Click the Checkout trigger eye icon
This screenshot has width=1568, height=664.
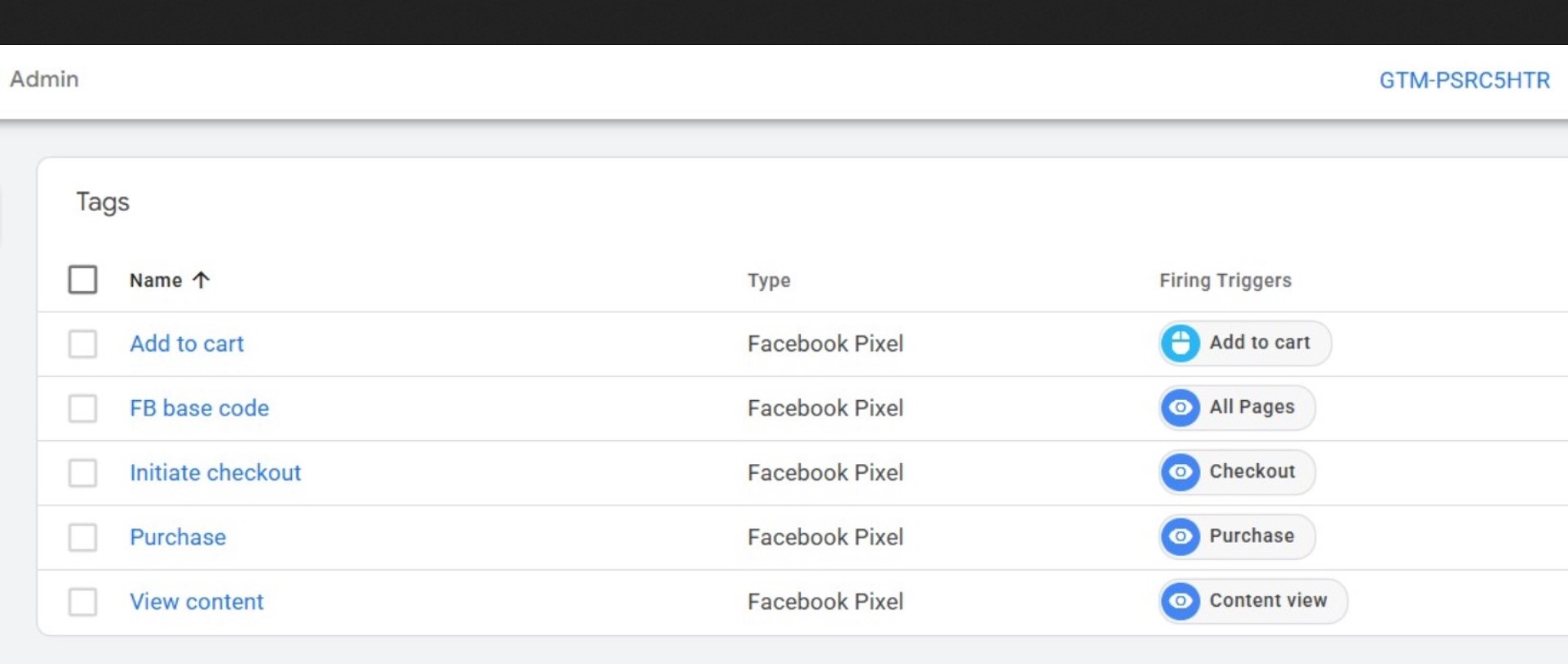1180,472
